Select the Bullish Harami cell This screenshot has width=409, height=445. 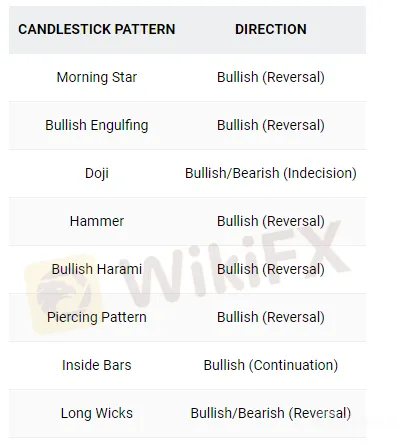click(97, 269)
